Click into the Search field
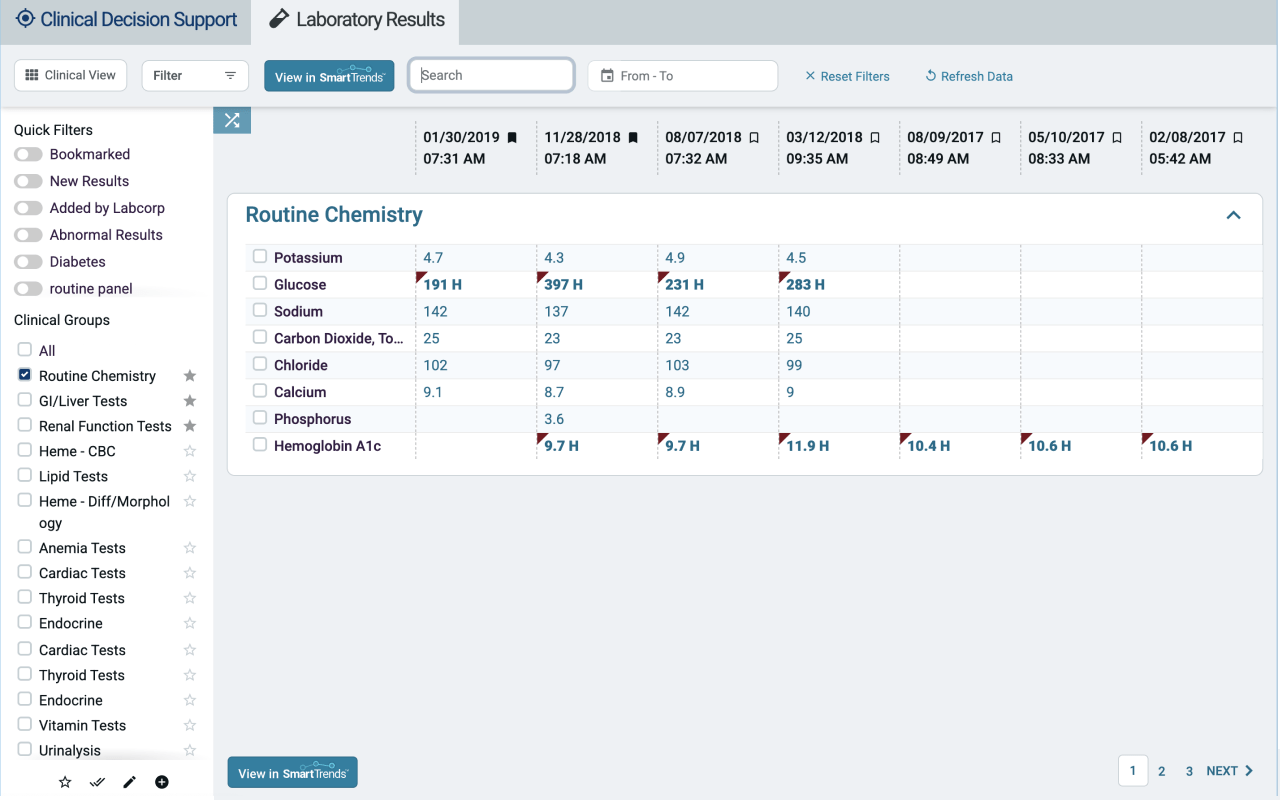Viewport: 1280px width, 800px height. coord(492,75)
